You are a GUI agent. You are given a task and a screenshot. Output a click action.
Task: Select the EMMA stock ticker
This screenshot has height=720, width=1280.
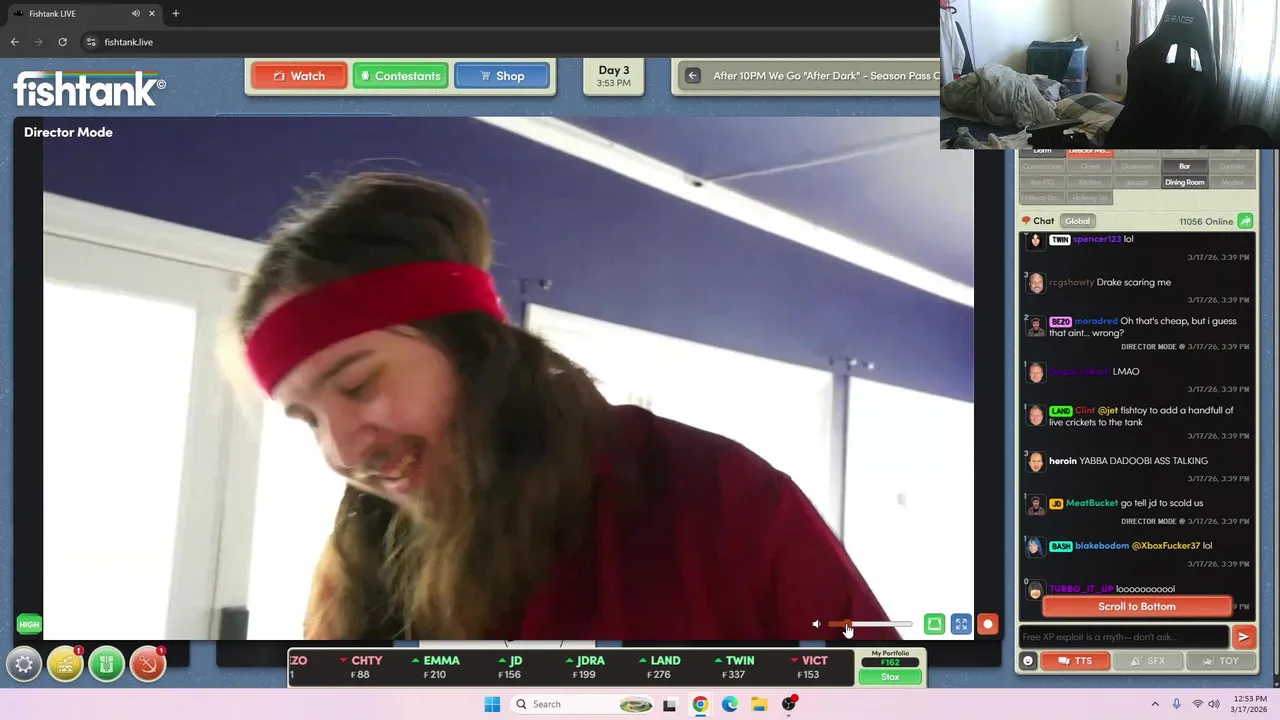pos(436,668)
